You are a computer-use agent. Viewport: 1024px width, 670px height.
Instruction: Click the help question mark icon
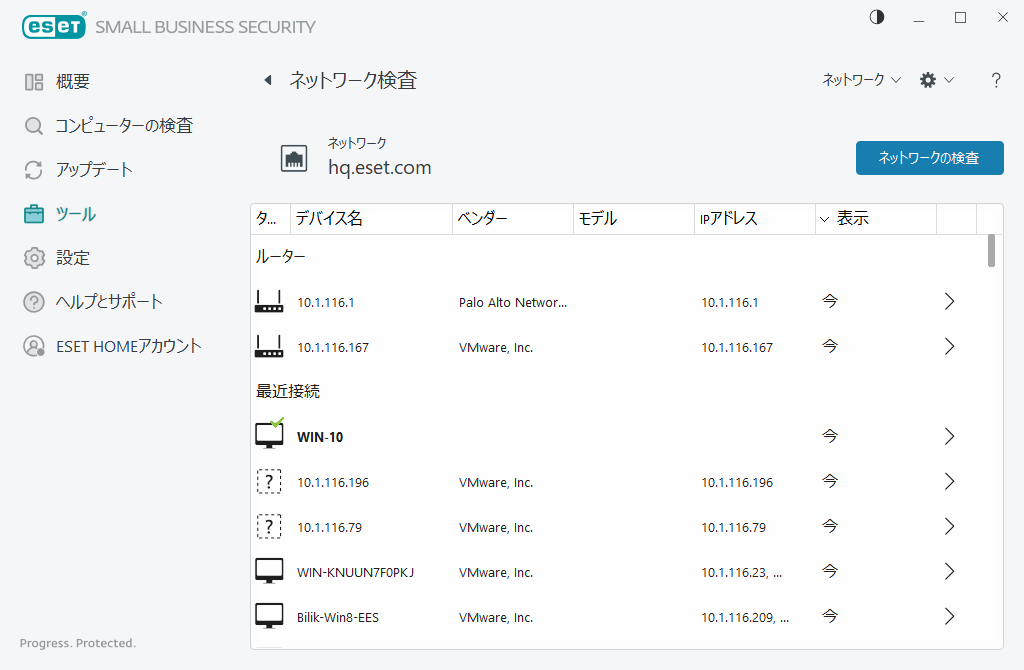pyautogui.click(x=996, y=80)
